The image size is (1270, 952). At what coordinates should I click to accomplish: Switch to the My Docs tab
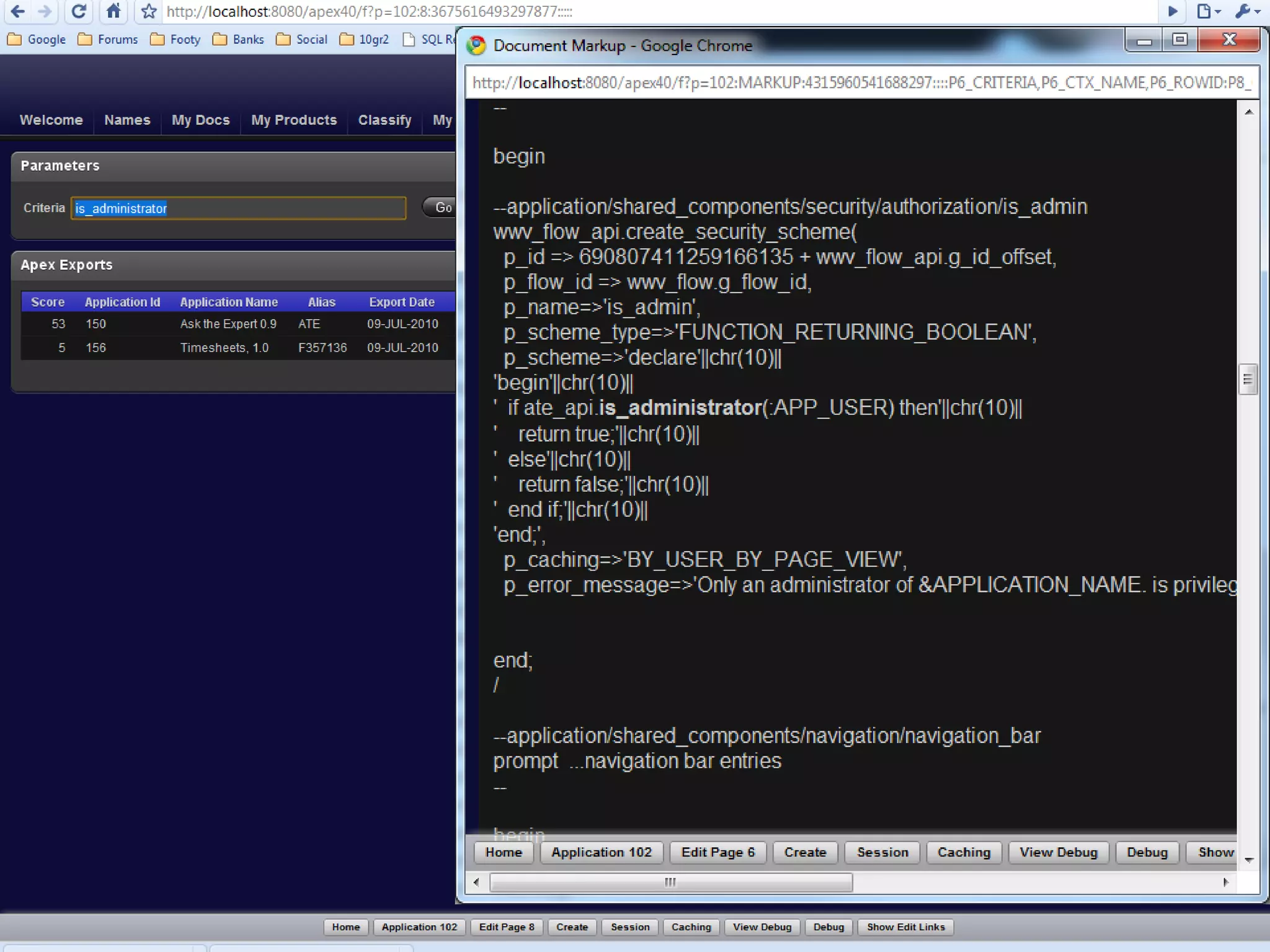pos(200,120)
